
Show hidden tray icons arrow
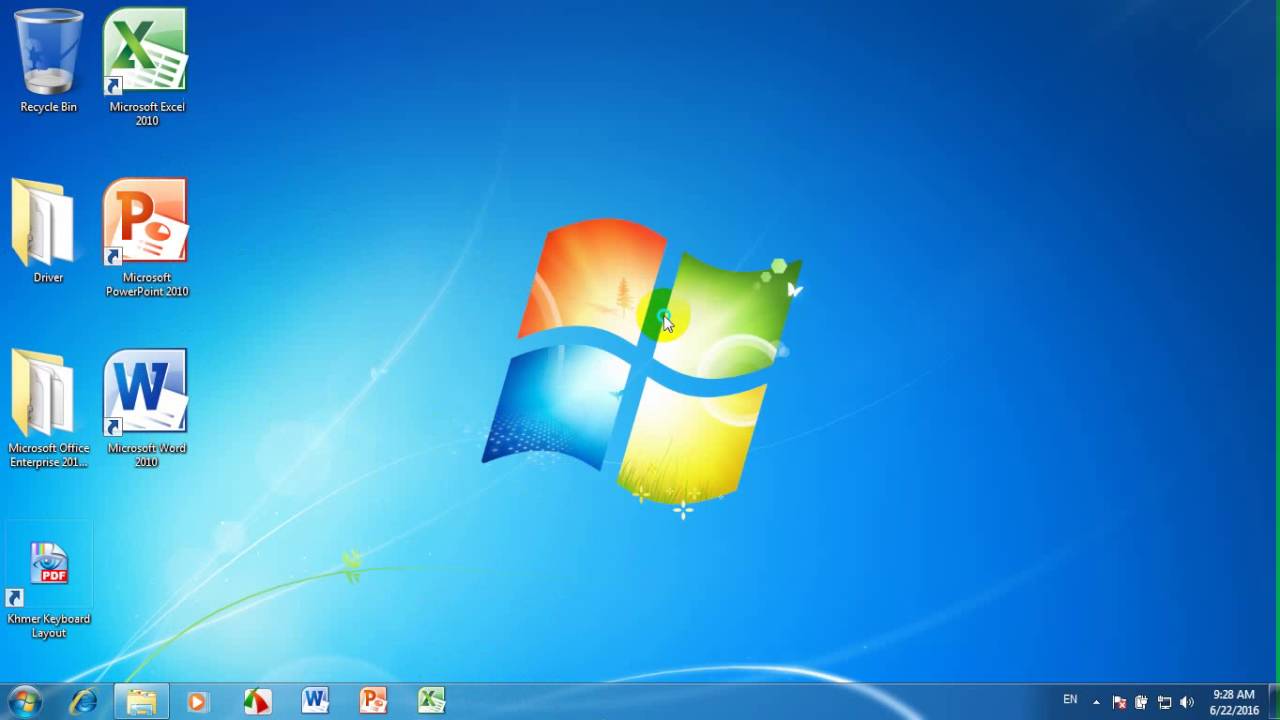(x=1096, y=702)
